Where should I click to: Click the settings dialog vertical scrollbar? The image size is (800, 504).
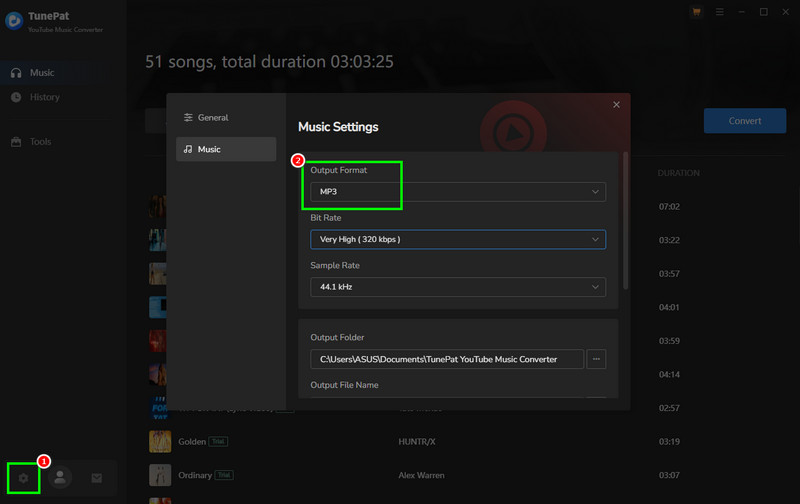pyautogui.click(x=626, y=220)
